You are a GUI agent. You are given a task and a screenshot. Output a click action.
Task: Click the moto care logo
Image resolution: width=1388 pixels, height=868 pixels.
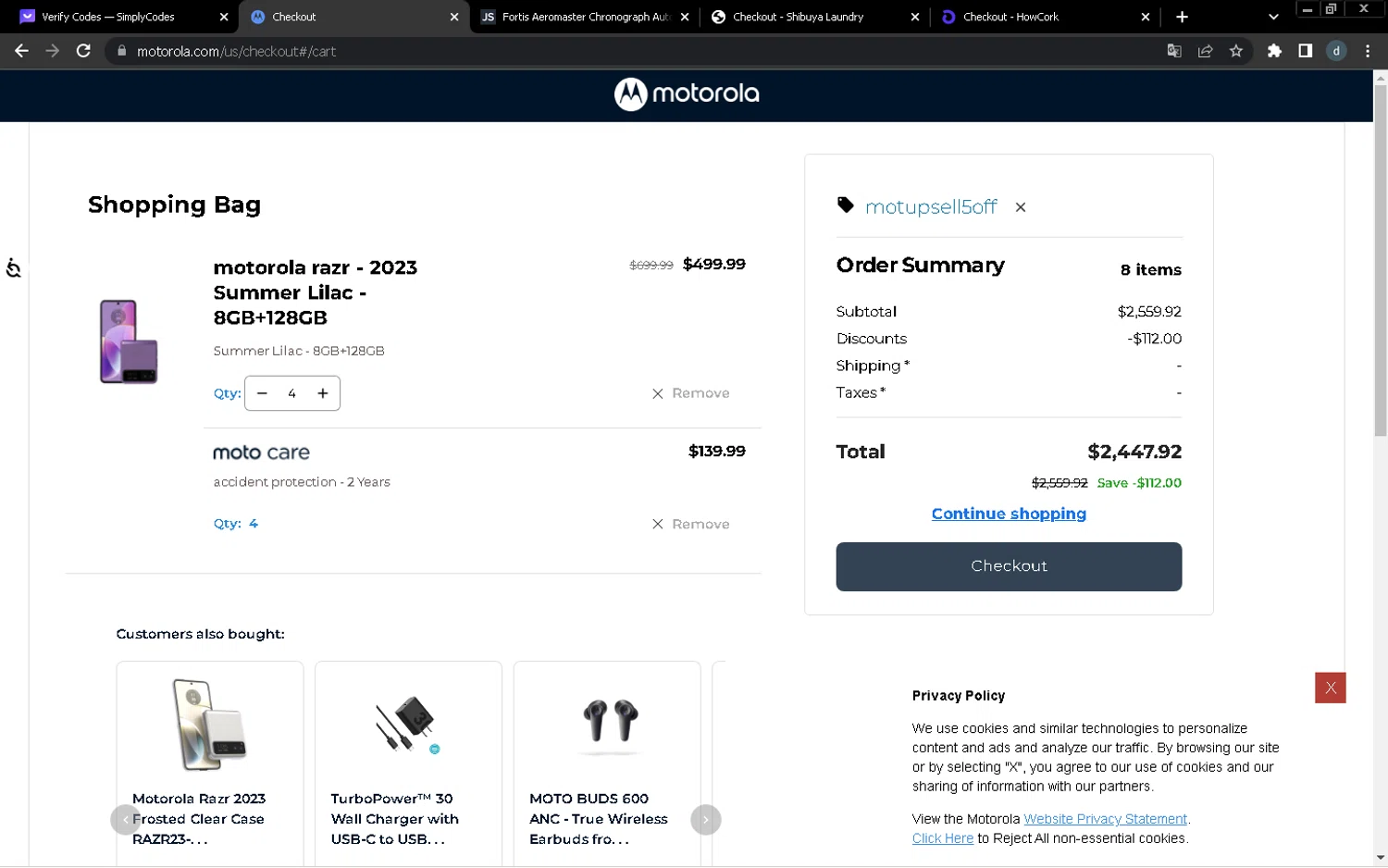[x=261, y=453]
